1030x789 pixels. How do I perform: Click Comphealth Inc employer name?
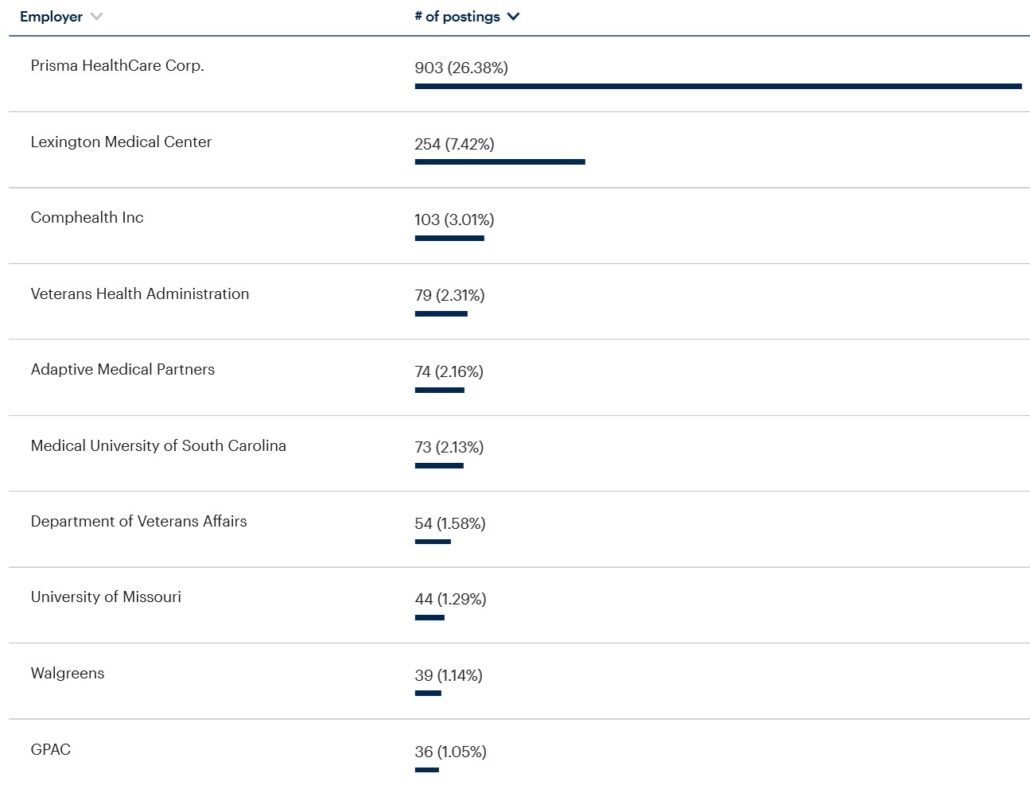click(87, 217)
